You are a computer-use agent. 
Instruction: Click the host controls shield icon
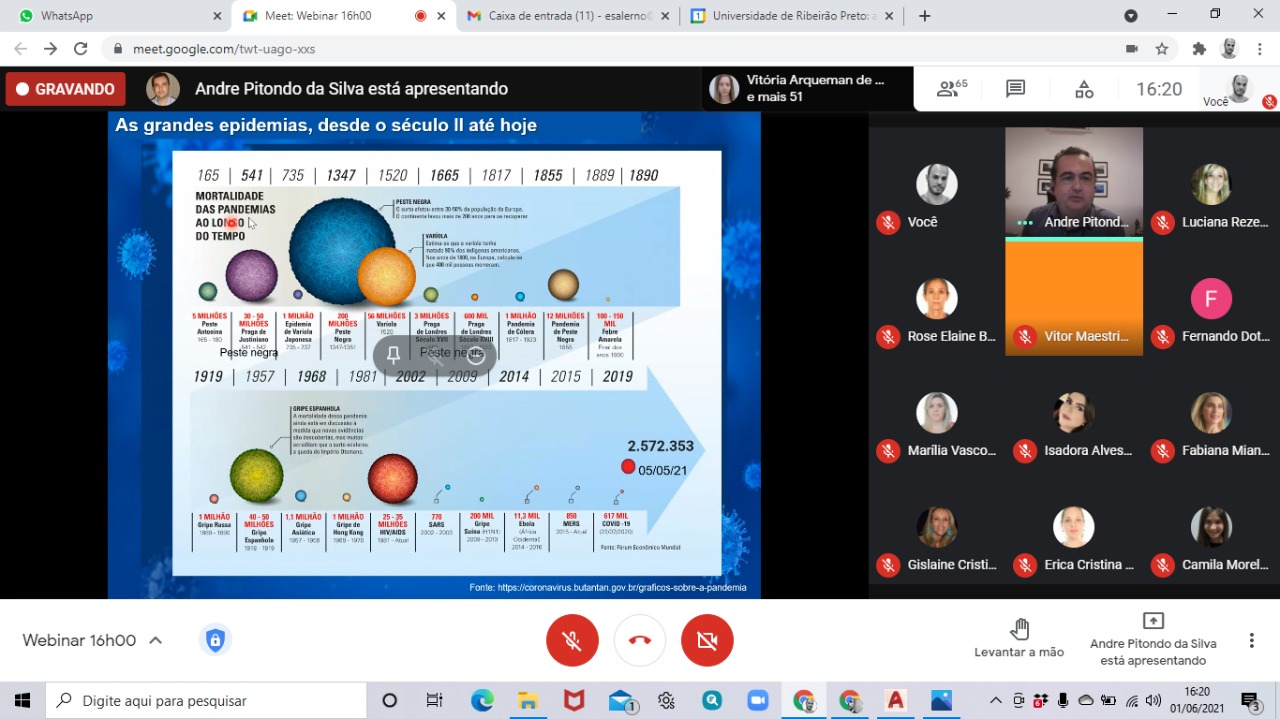pos(215,640)
